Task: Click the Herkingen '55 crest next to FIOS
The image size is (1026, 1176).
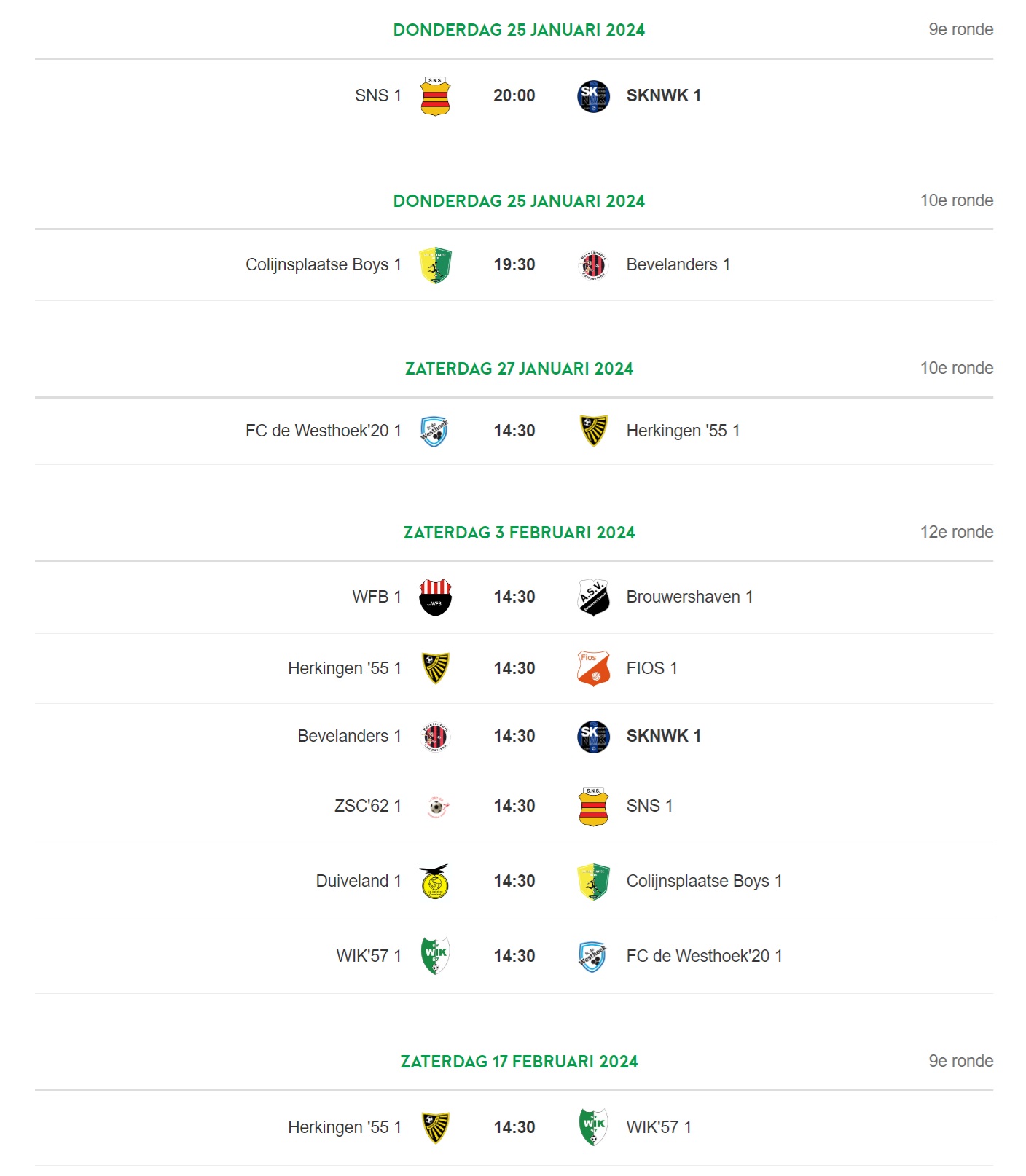Action: [435, 669]
